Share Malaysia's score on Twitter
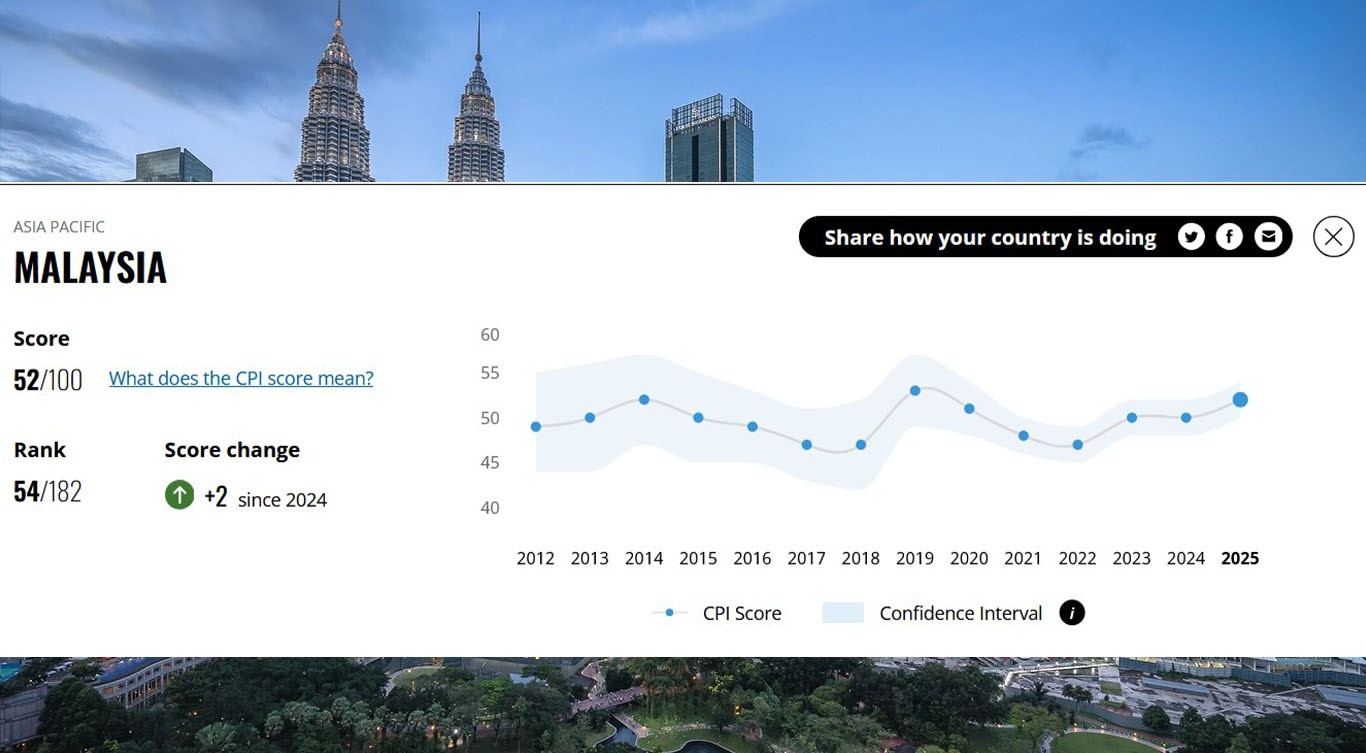1366x753 pixels. (x=1190, y=237)
